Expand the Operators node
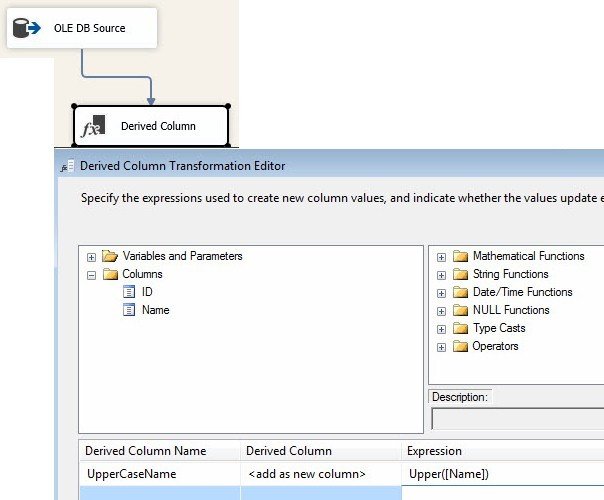Image resolution: width=604 pixels, height=500 pixels. 442,347
